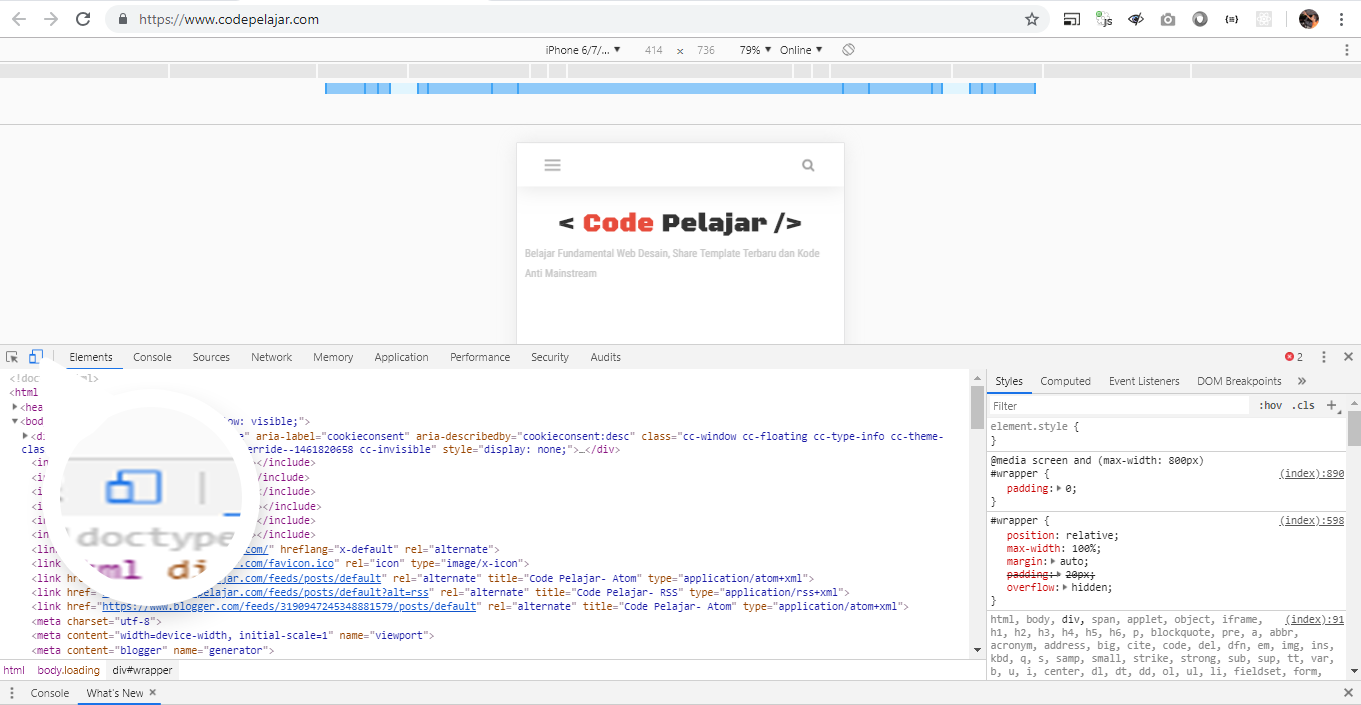Close the DevTools panel
1361x705 pixels.
[x=1348, y=357]
